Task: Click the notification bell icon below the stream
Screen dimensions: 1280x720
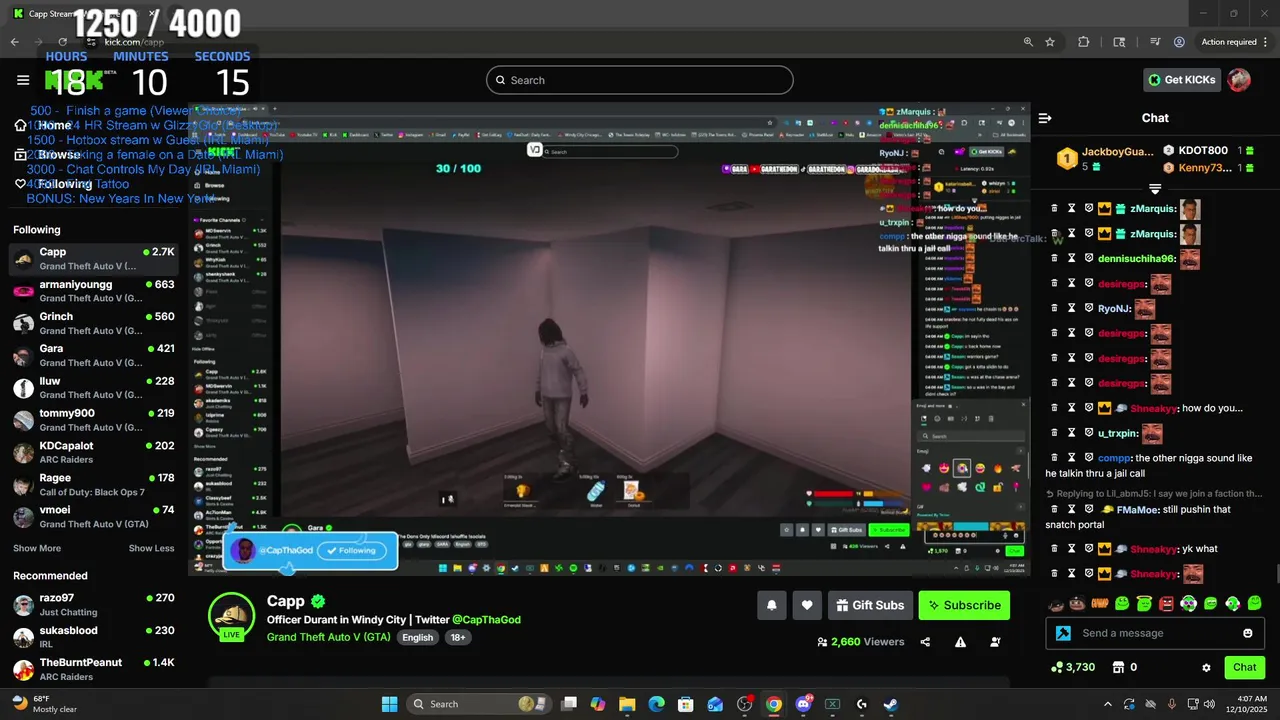Action: tap(771, 605)
